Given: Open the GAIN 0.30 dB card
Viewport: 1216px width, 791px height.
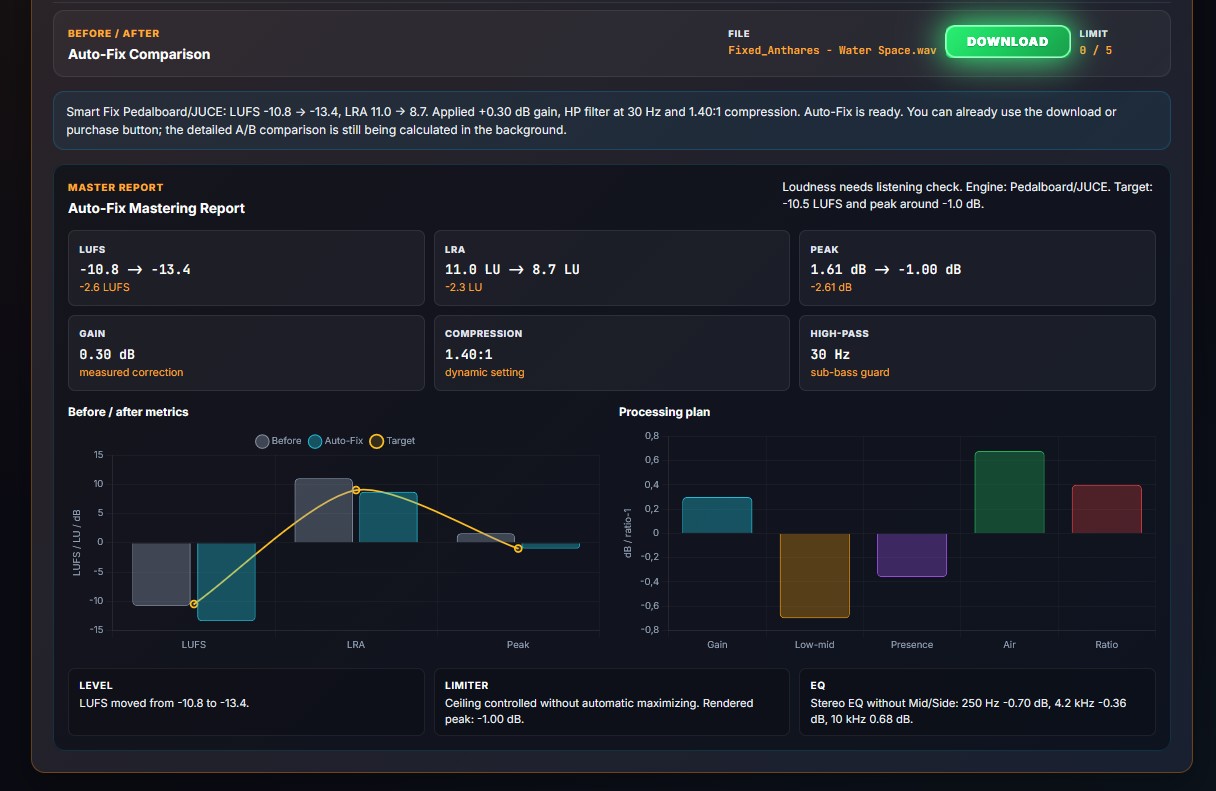Looking at the screenshot, I should (x=246, y=353).
